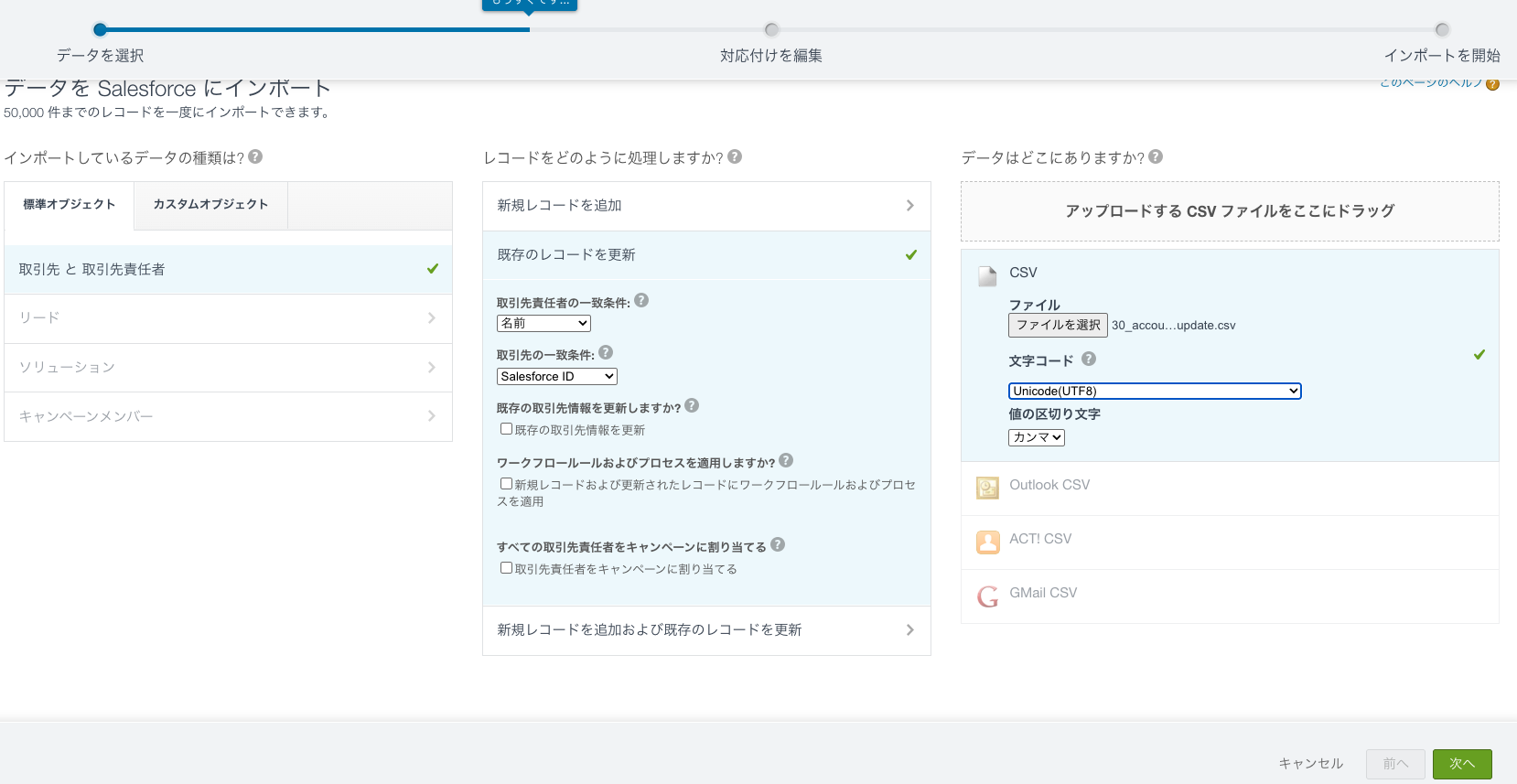Click the CSV file document icon
The width and height of the screenshot is (1517, 784).
point(987,275)
